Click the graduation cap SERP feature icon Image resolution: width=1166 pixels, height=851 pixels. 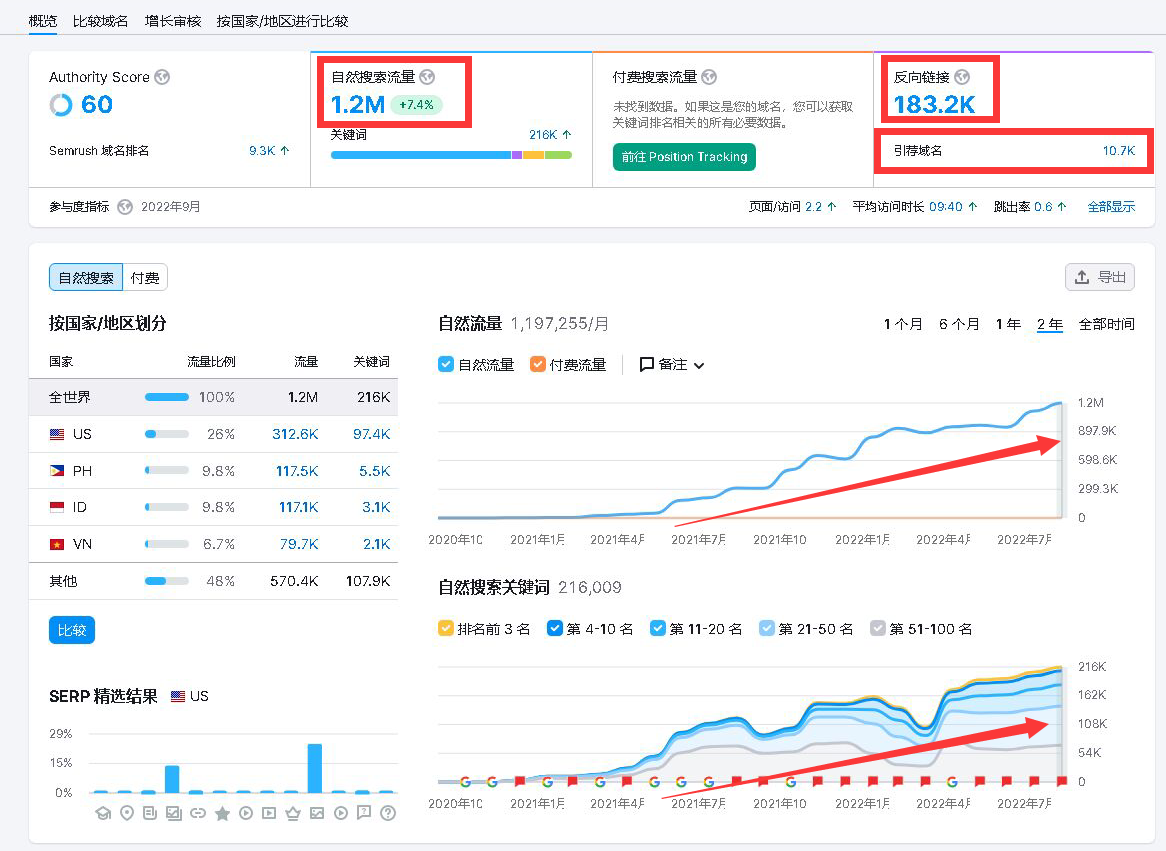(x=102, y=813)
